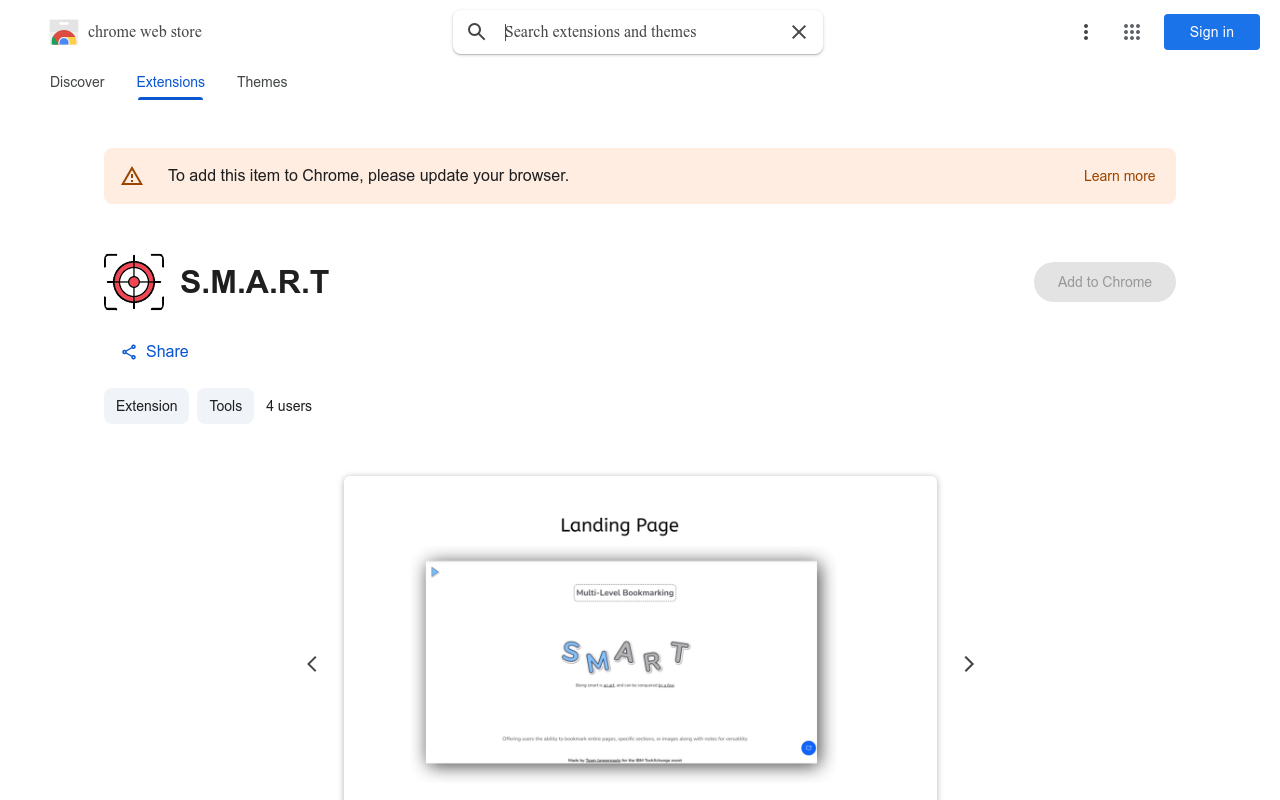The height and width of the screenshot is (800, 1280).
Task: Click the magnifying glass search icon
Action: point(477,32)
